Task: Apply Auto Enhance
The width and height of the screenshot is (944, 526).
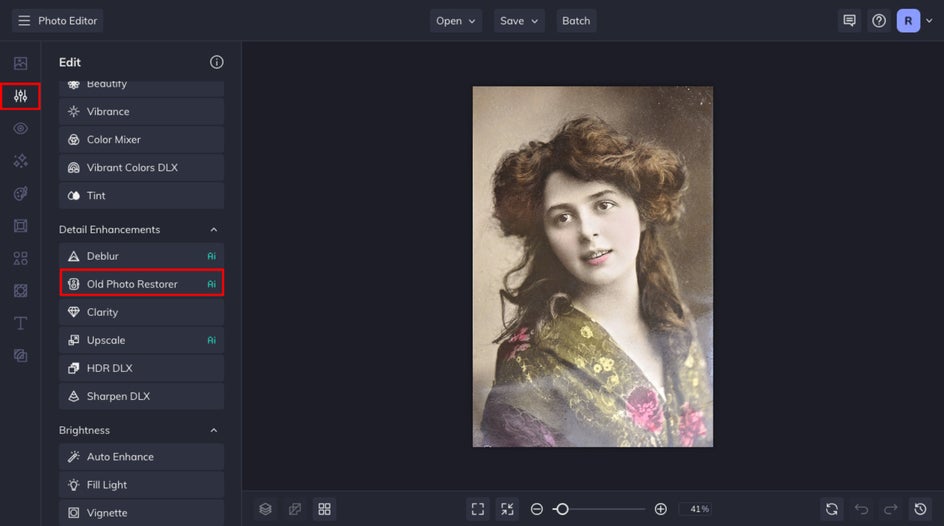Action: tap(141, 457)
